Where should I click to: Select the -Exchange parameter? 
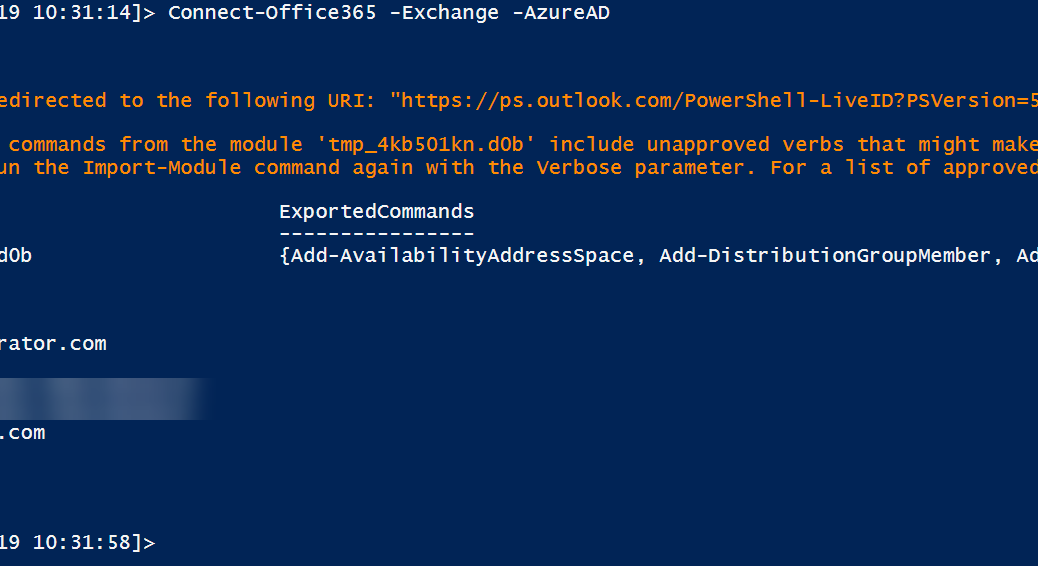[444, 13]
